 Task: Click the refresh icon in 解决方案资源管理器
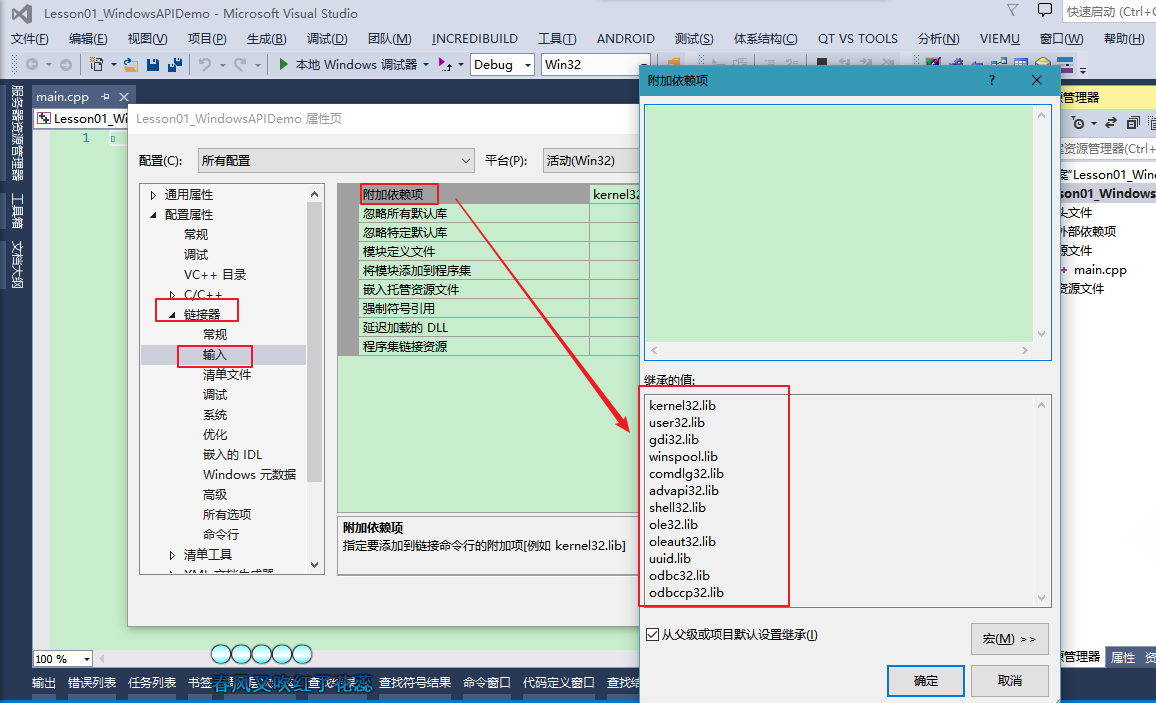[x=1111, y=123]
